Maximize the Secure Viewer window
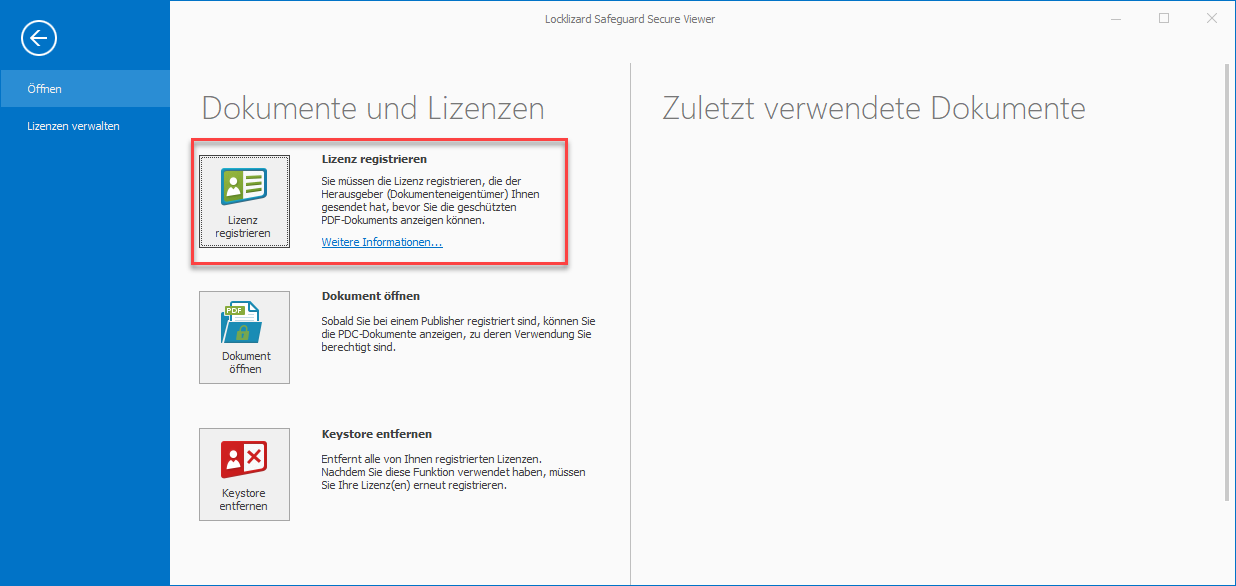1236x586 pixels. click(x=1164, y=19)
